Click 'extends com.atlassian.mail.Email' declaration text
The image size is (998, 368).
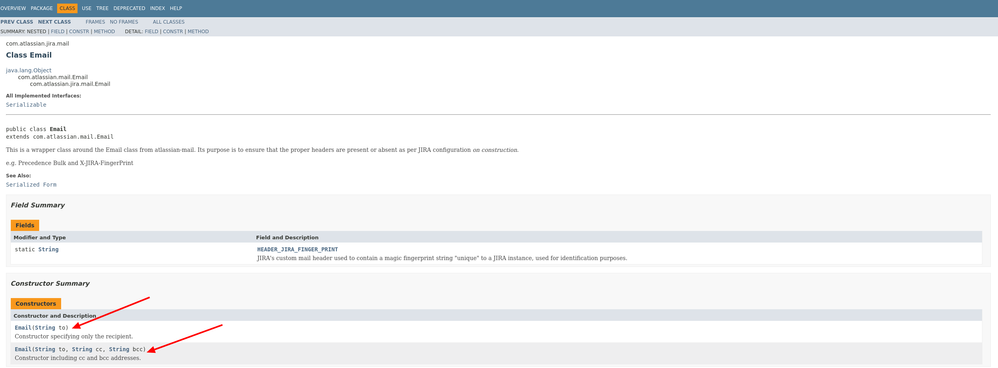tap(59, 137)
